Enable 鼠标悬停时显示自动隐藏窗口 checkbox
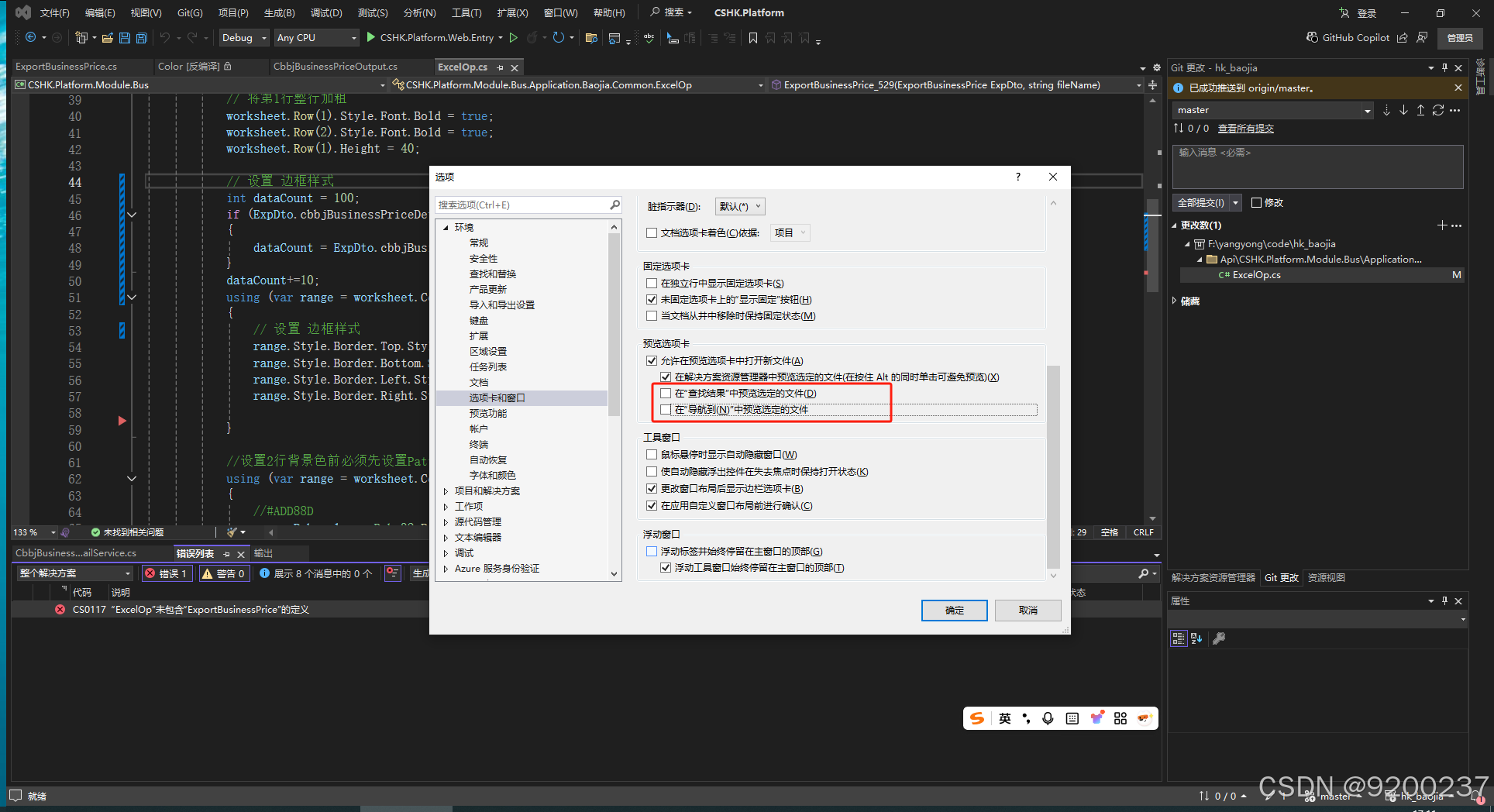The image size is (1494, 812). 652,454
